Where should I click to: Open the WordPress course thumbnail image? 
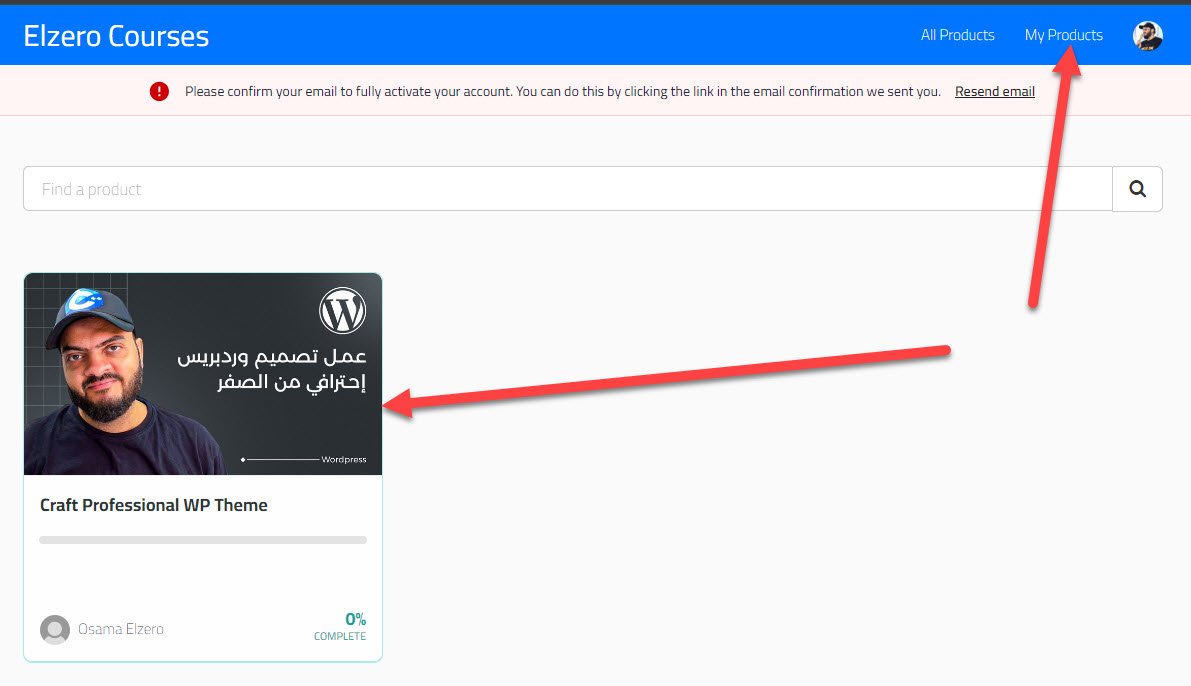203,374
